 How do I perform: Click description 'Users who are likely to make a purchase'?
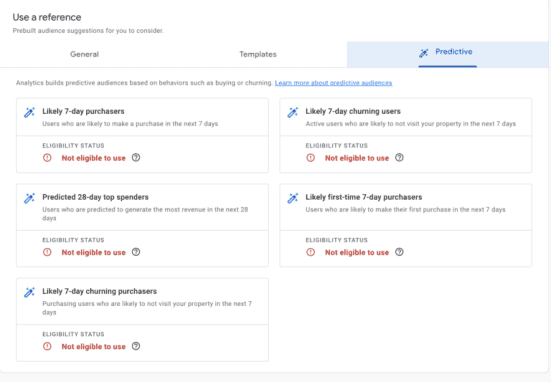tap(130, 124)
